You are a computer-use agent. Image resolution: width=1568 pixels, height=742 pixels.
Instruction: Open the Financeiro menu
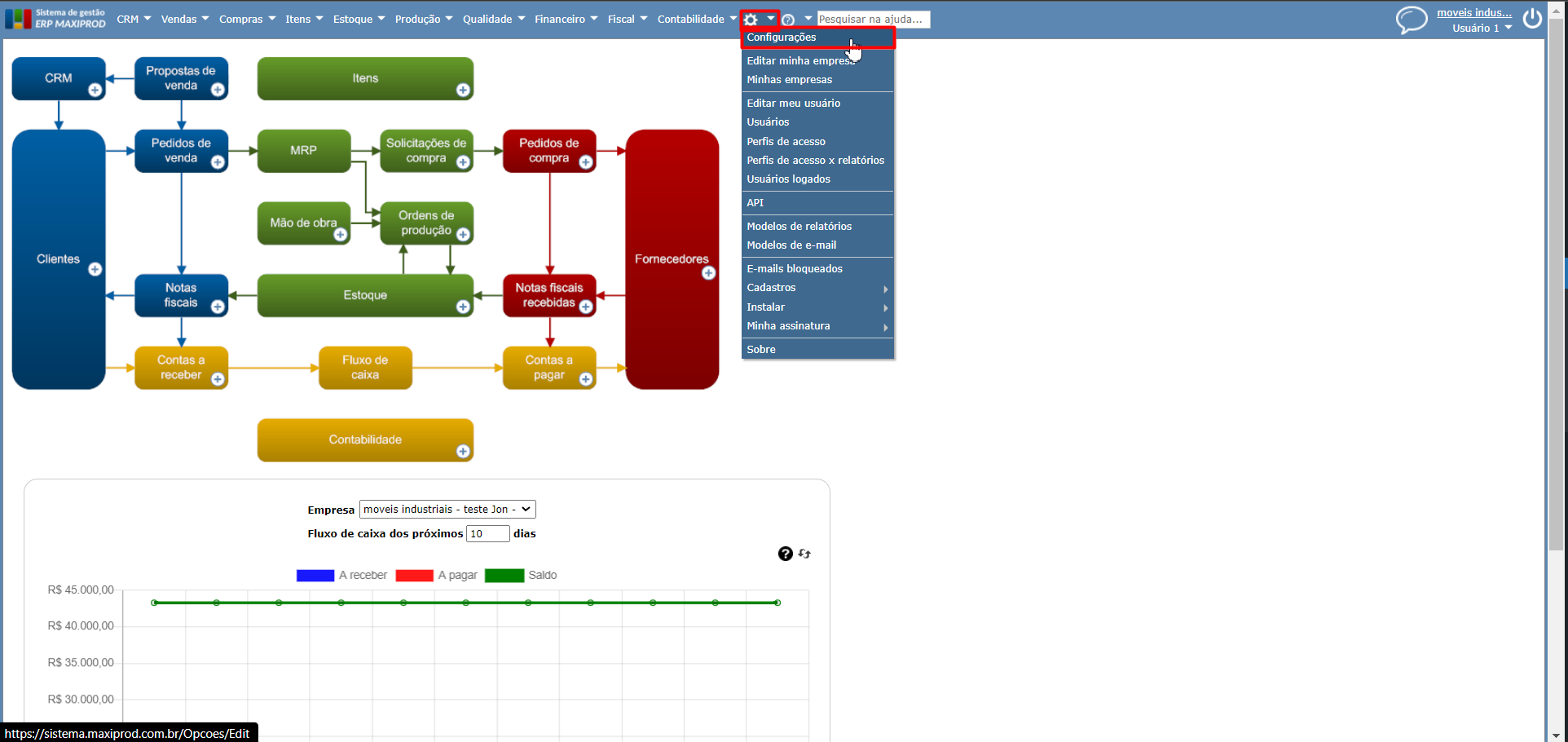566,19
